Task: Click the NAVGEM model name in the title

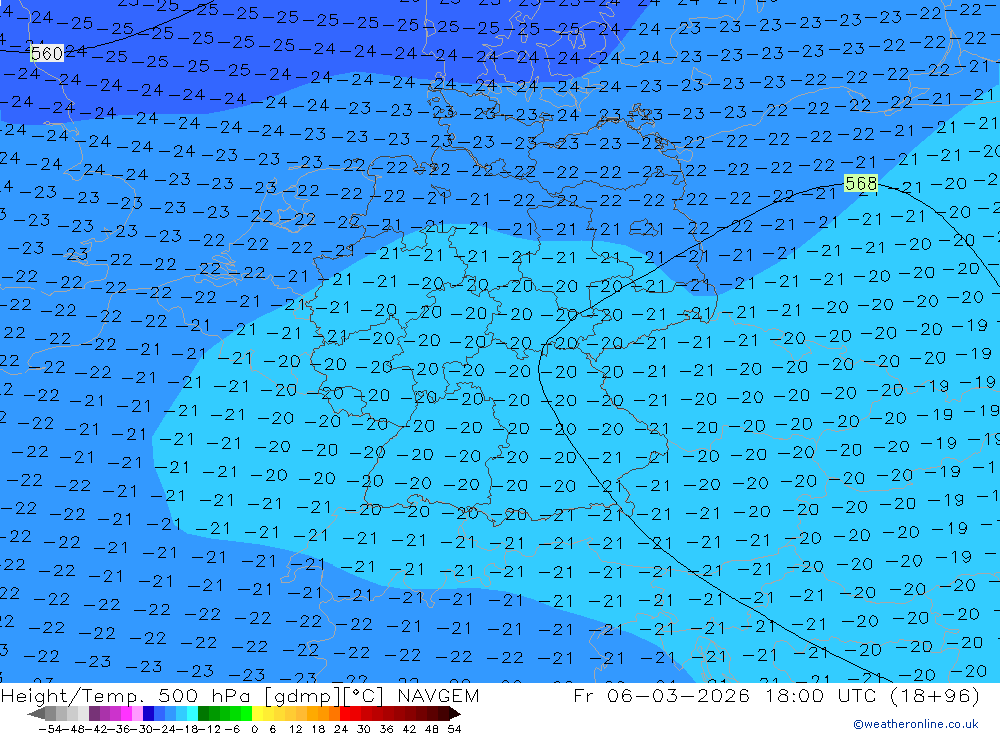Action: pyautogui.click(x=438, y=696)
